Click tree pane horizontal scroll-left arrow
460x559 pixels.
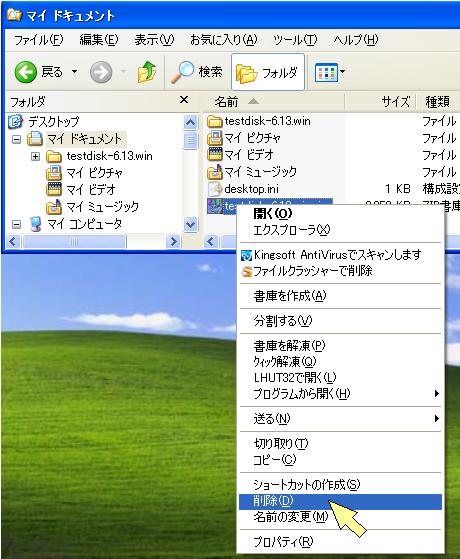click(13, 241)
